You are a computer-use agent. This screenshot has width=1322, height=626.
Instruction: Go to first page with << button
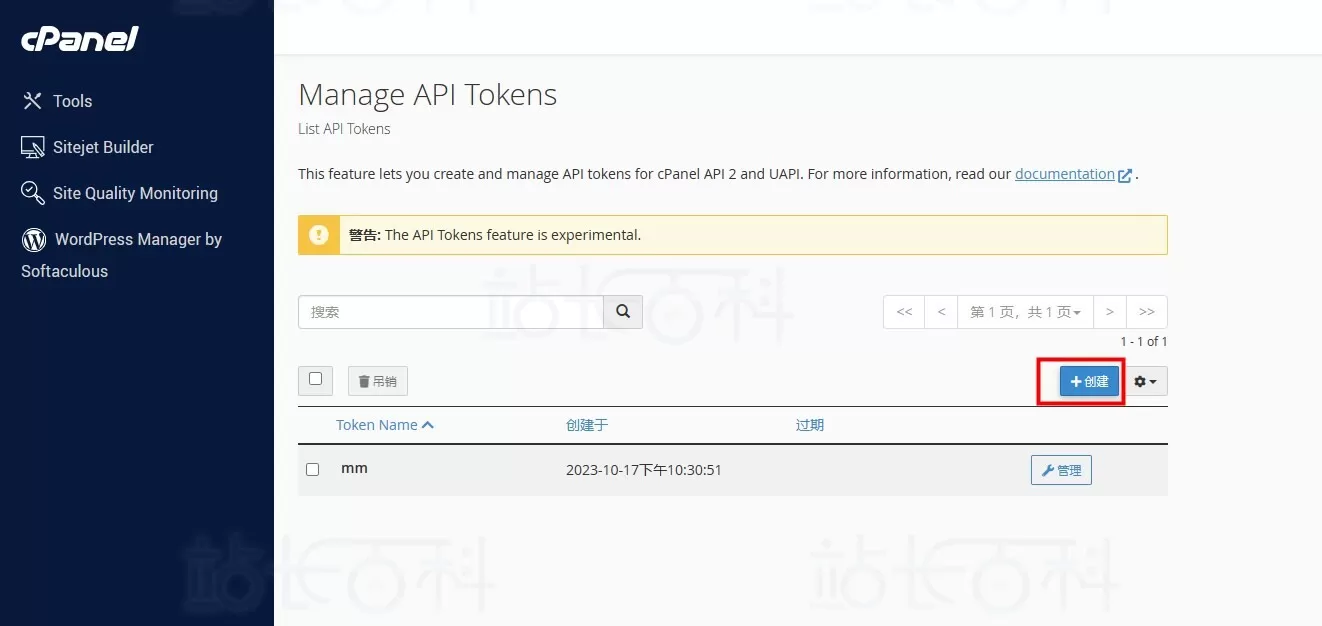pyautogui.click(x=904, y=312)
